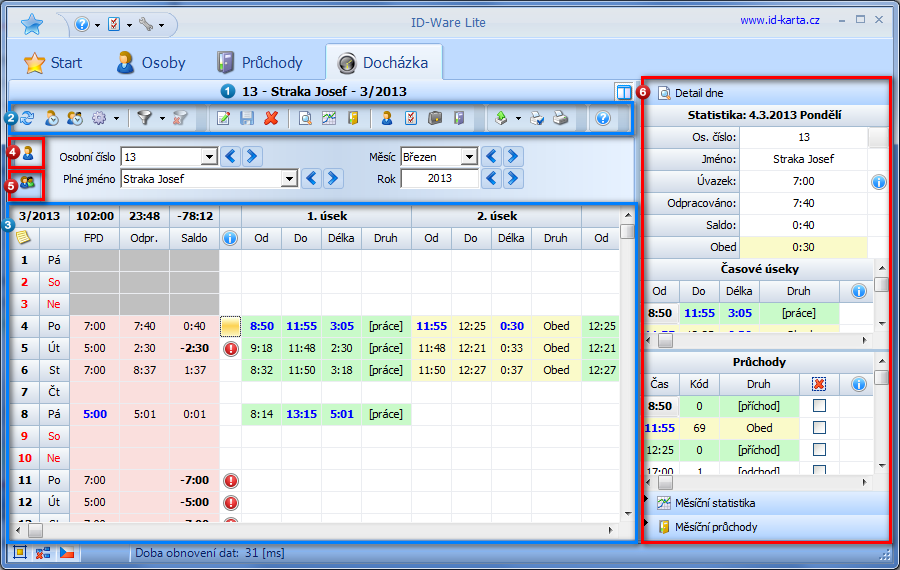This screenshot has height=570, width=900.
Task: Click the briefcase icon in toolbar
Action: pyautogui.click(x=435, y=118)
